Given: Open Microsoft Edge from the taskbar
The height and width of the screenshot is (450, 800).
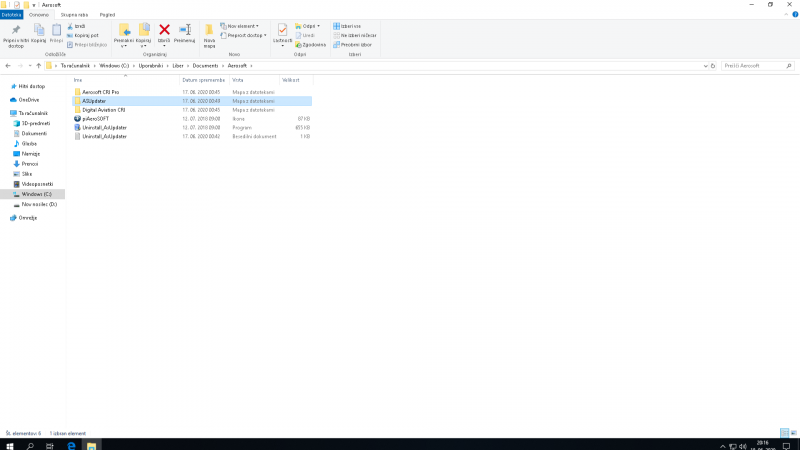Looking at the screenshot, I should click(x=71, y=446).
